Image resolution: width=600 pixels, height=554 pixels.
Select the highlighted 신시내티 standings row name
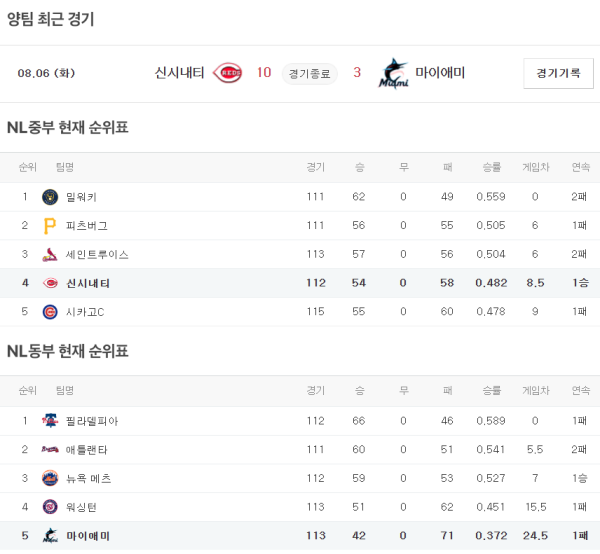click(87, 283)
